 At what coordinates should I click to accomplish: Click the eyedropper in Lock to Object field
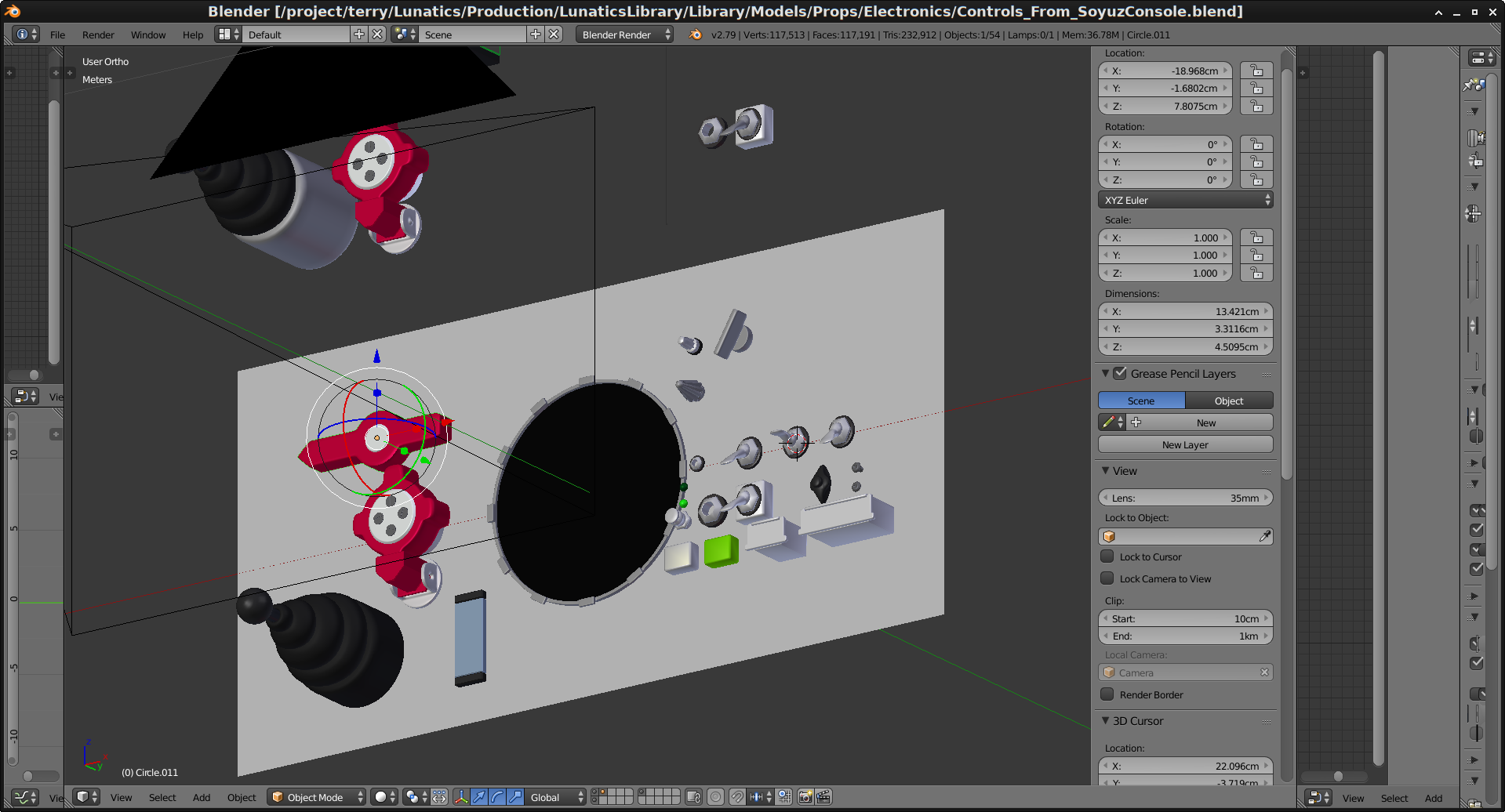pyautogui.click(x=1264, y=536)
